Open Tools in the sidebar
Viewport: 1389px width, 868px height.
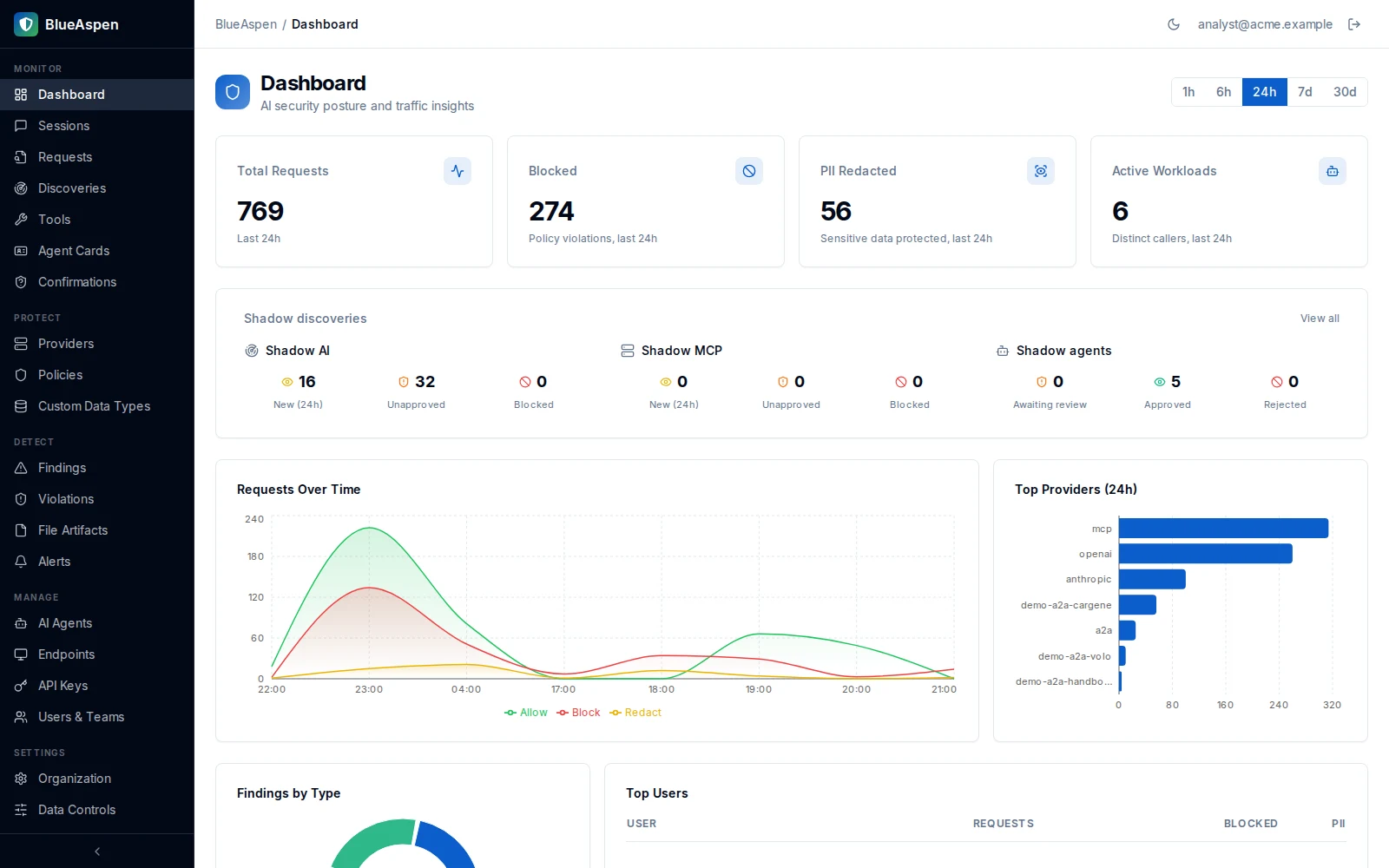[x=97, y=220]
